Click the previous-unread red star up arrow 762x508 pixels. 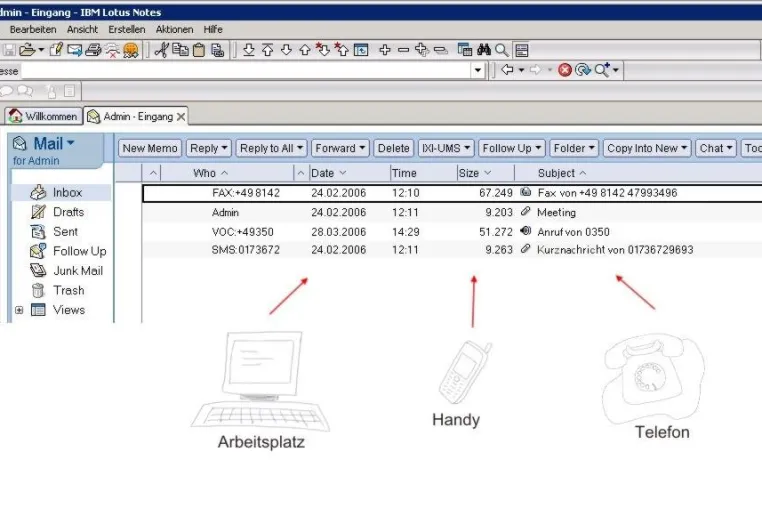coord(342,49)
